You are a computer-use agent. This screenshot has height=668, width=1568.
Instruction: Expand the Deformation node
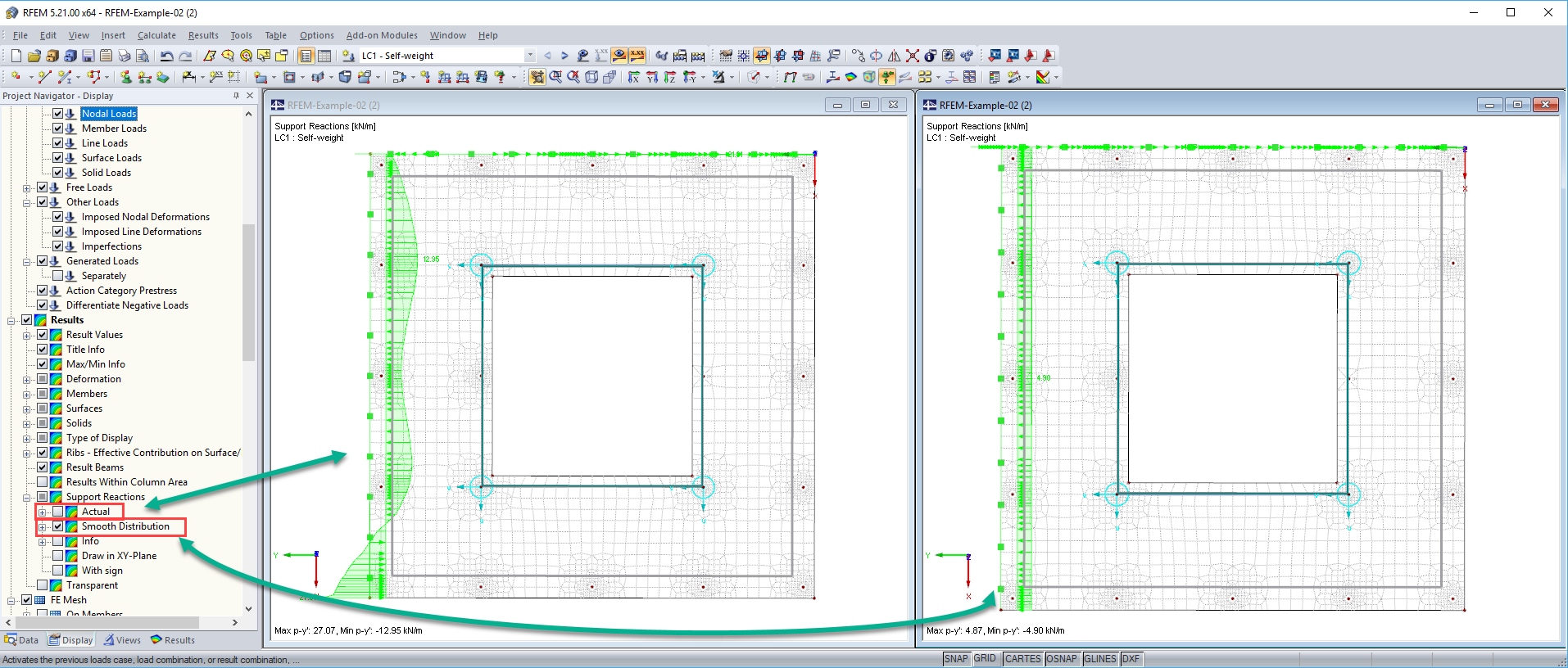27,379
